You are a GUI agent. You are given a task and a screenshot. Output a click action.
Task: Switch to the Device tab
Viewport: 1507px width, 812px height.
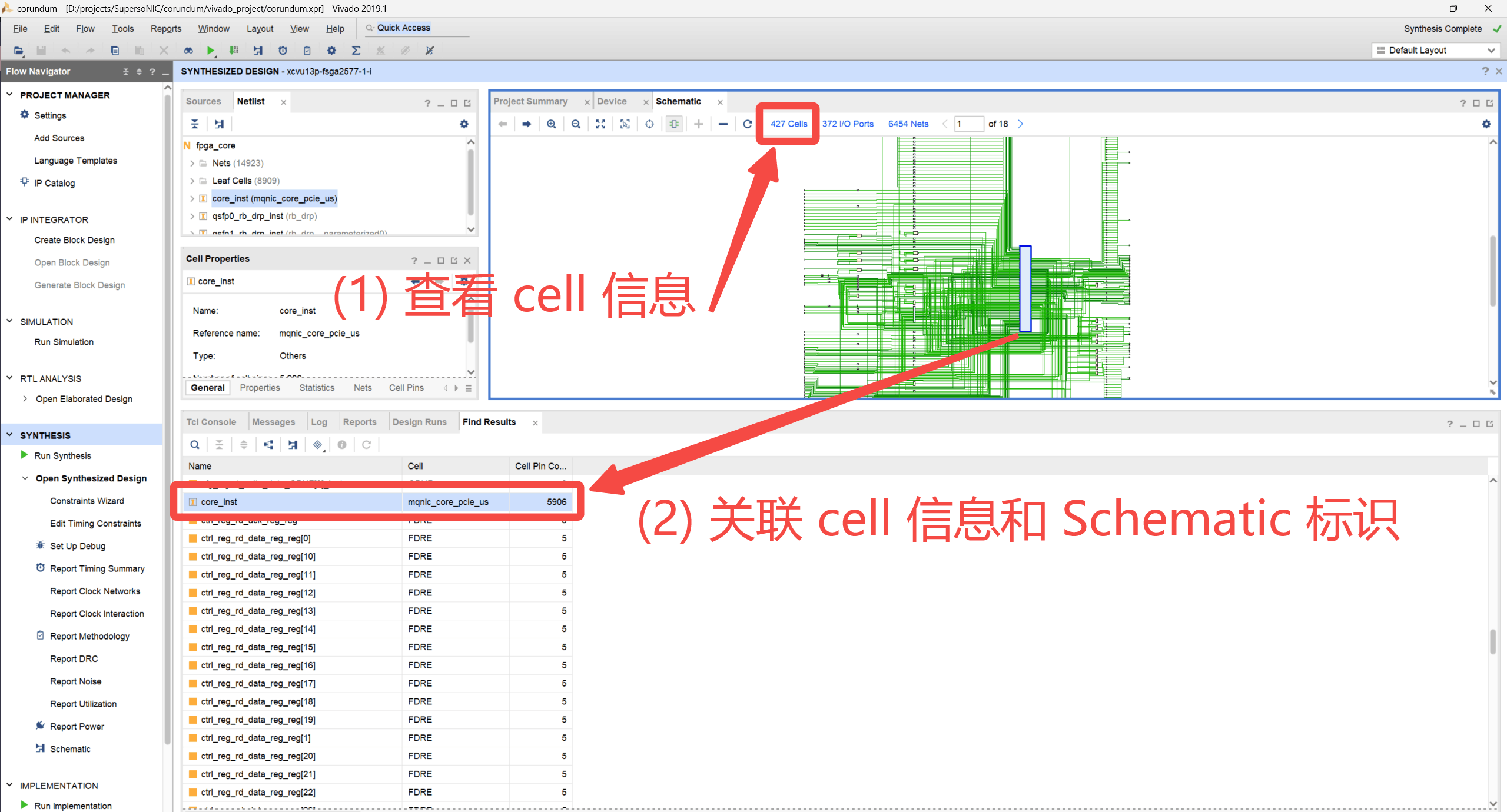pos(612,101)
